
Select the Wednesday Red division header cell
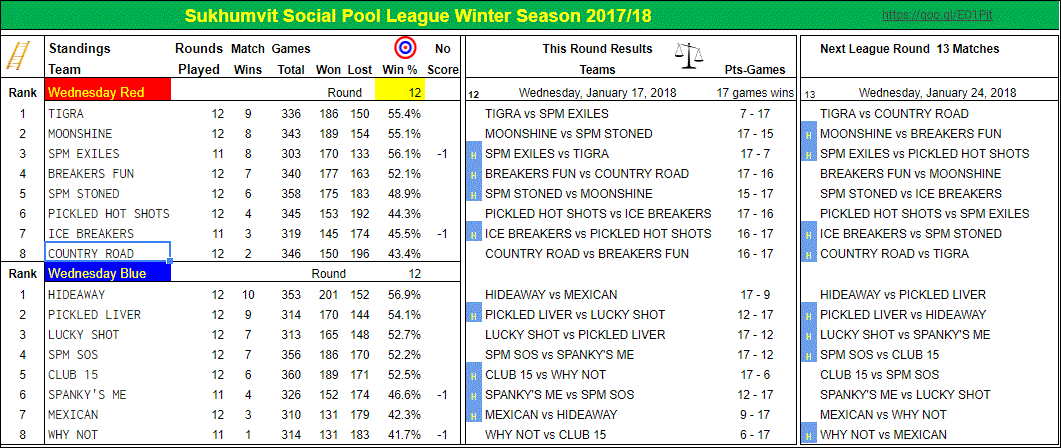click(108, 93)
